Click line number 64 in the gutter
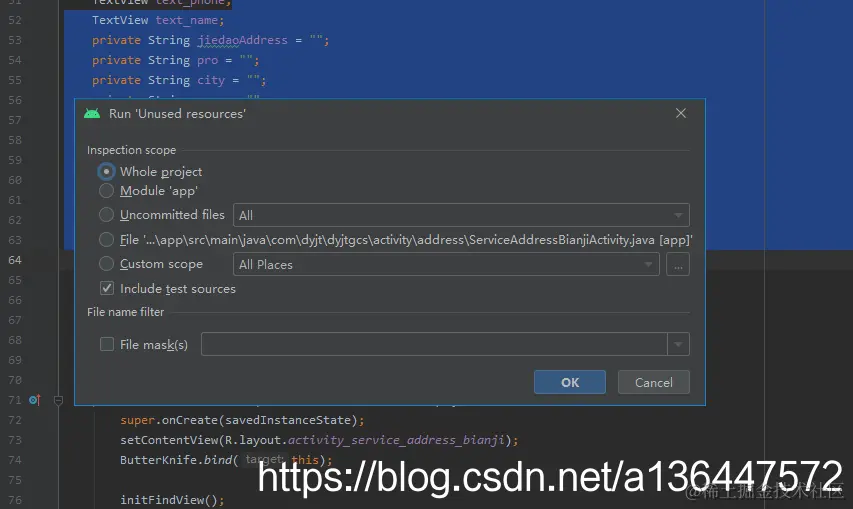This screenshot has height=509, width=853. pyautogui.click(x=15, y=260)
